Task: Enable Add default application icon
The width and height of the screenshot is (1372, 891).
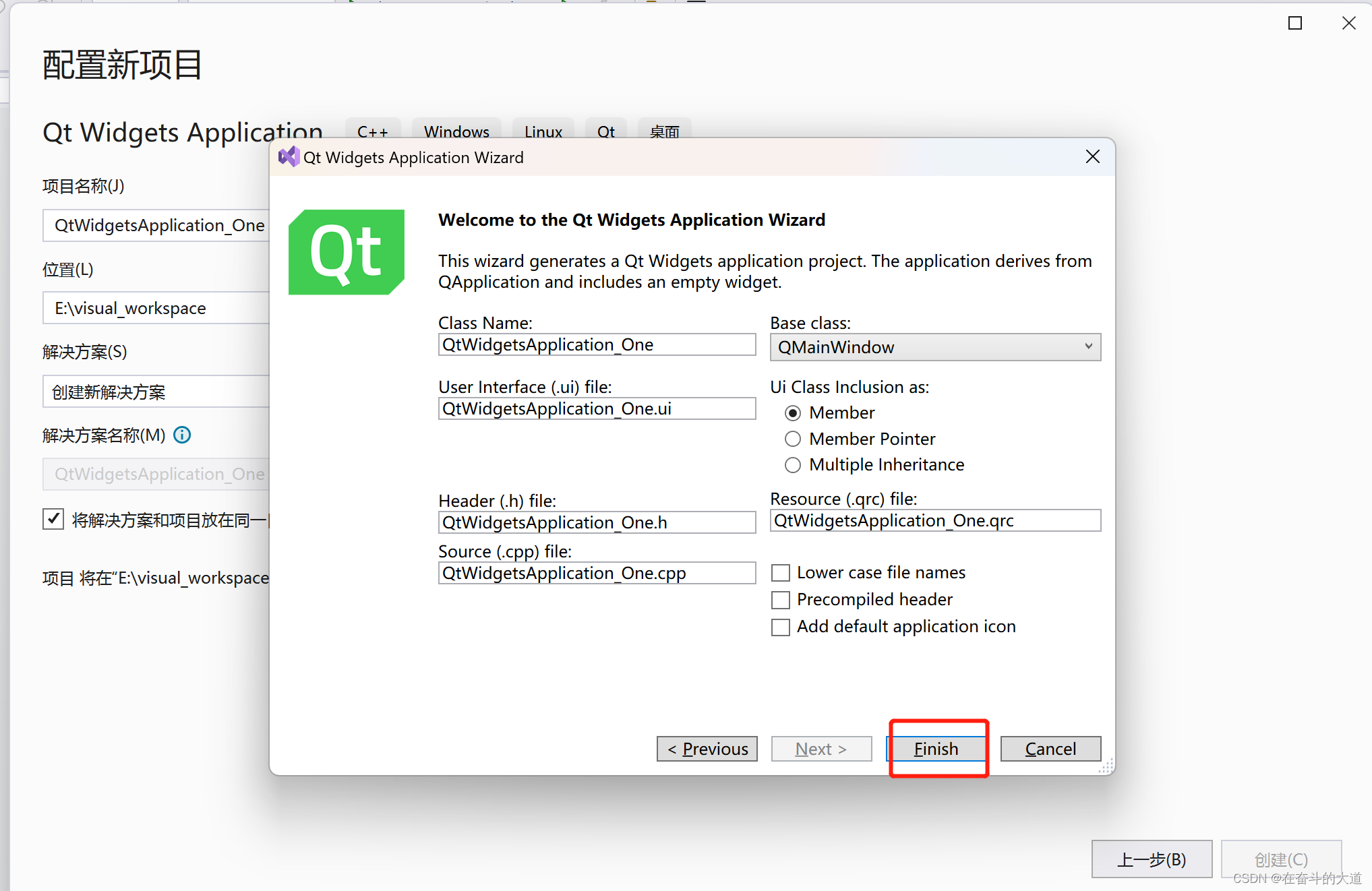Action: 780,627
